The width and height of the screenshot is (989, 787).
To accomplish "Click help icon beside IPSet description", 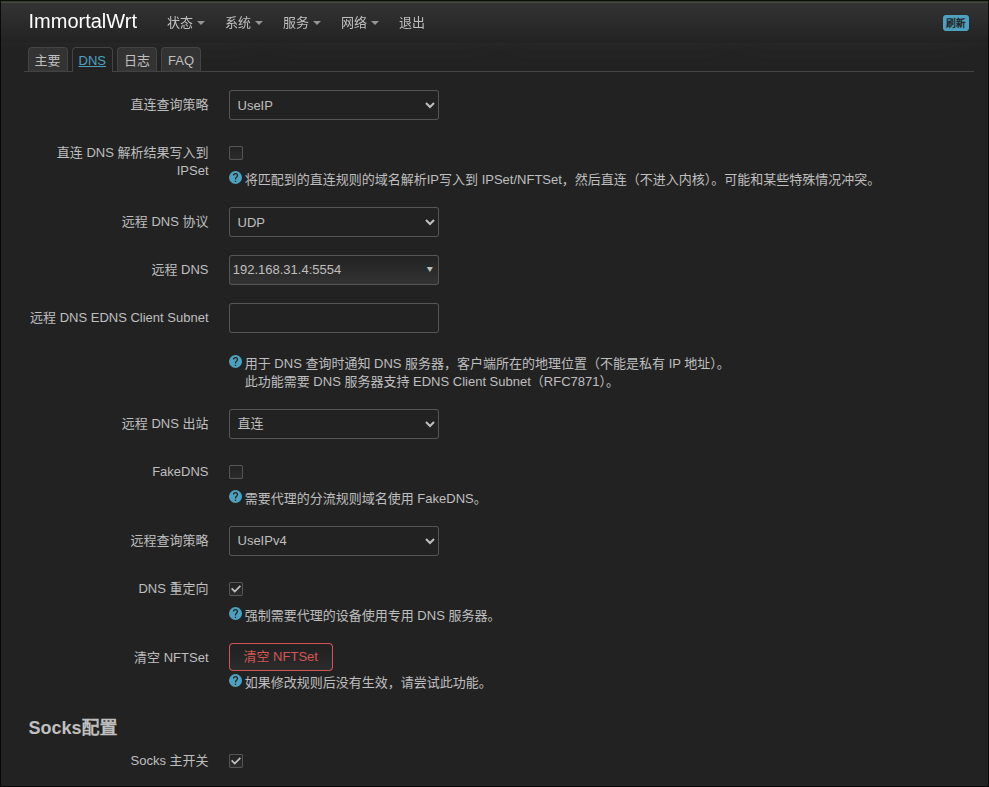I will [235, 179].
